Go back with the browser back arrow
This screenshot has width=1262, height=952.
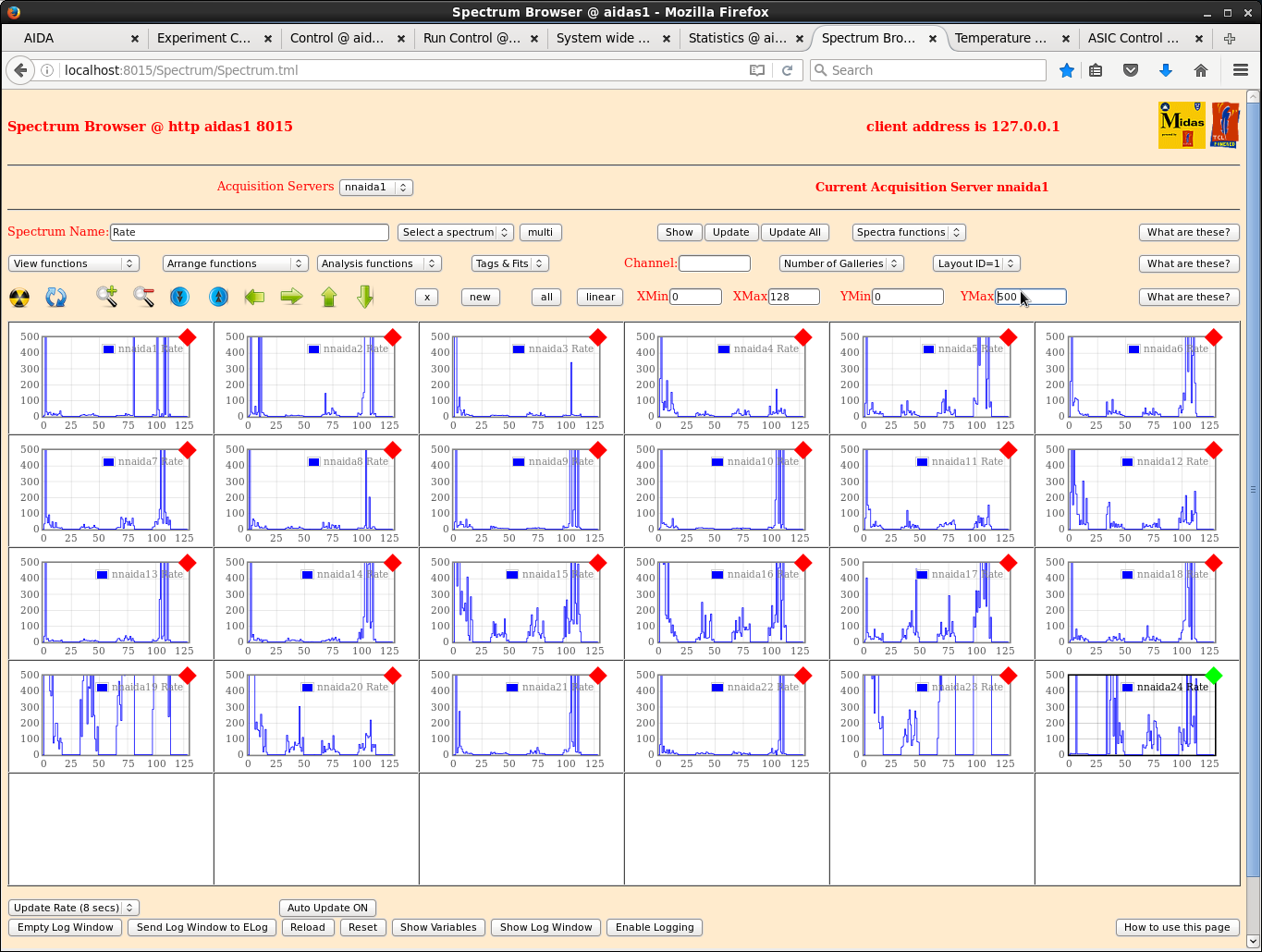tap(20, 70)
